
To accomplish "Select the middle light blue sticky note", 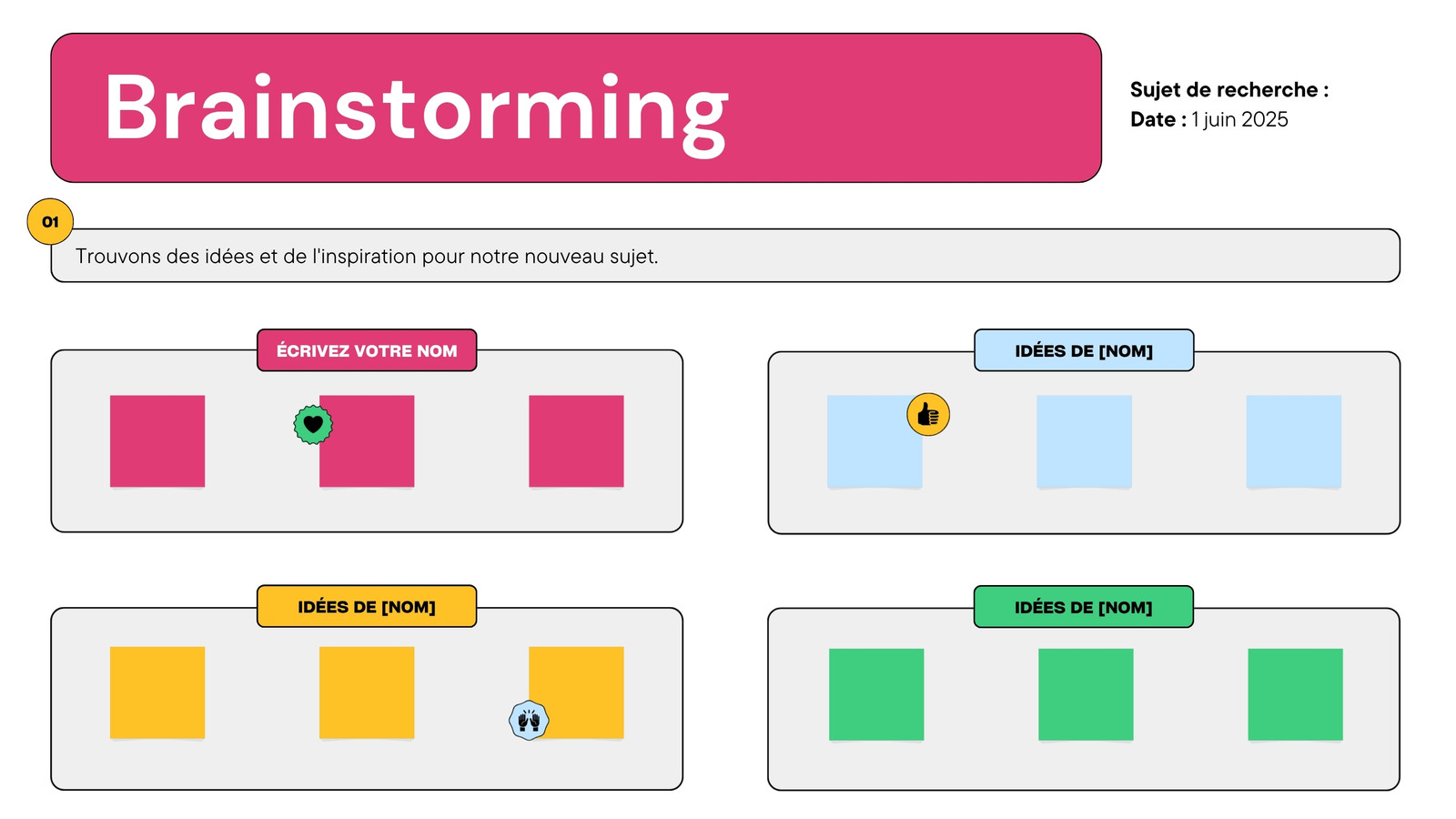I will coord(1084,441).
